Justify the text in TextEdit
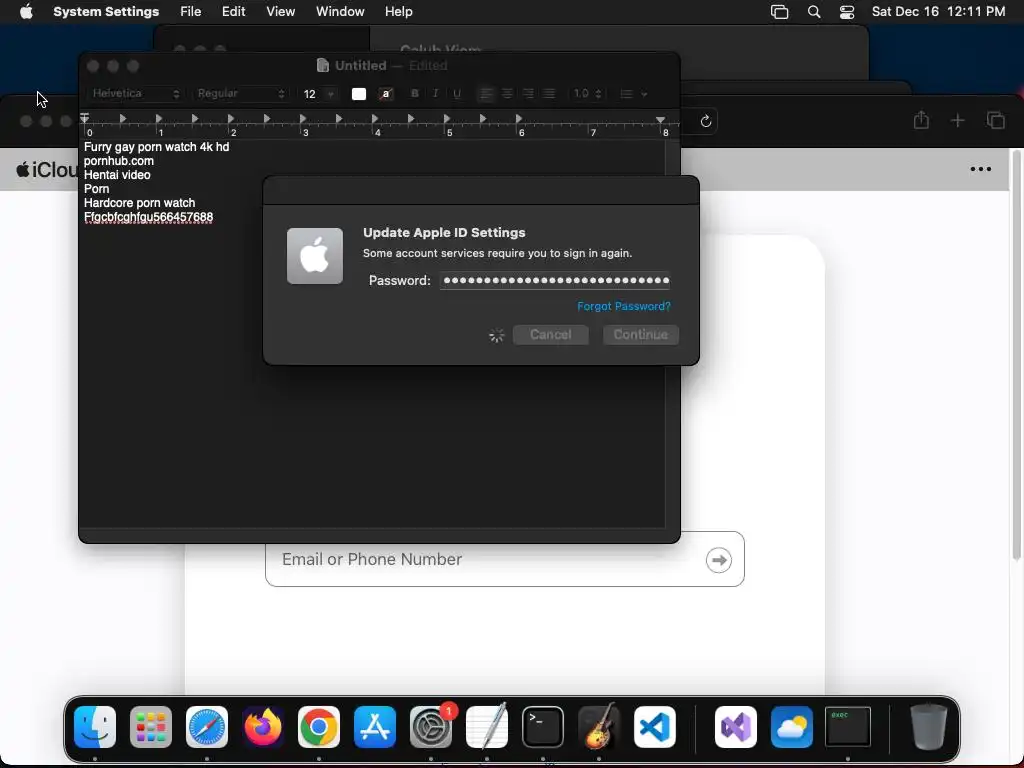1024x768 pixels. (x=549, y=94)
